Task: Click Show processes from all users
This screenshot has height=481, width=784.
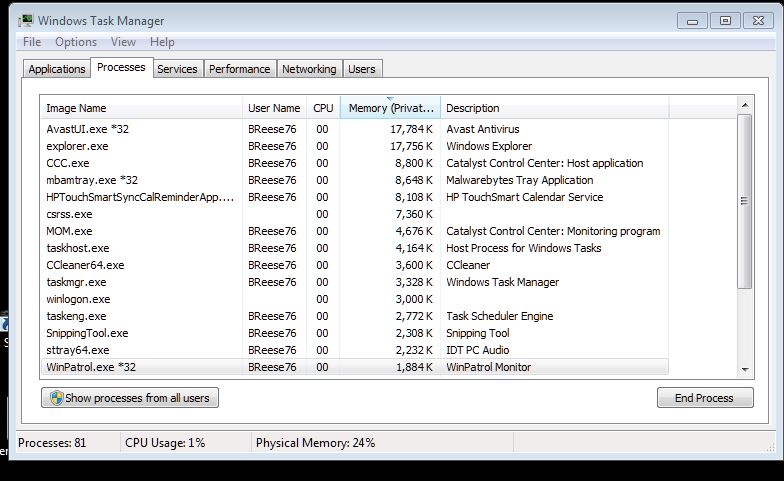Action: point(130,398)
